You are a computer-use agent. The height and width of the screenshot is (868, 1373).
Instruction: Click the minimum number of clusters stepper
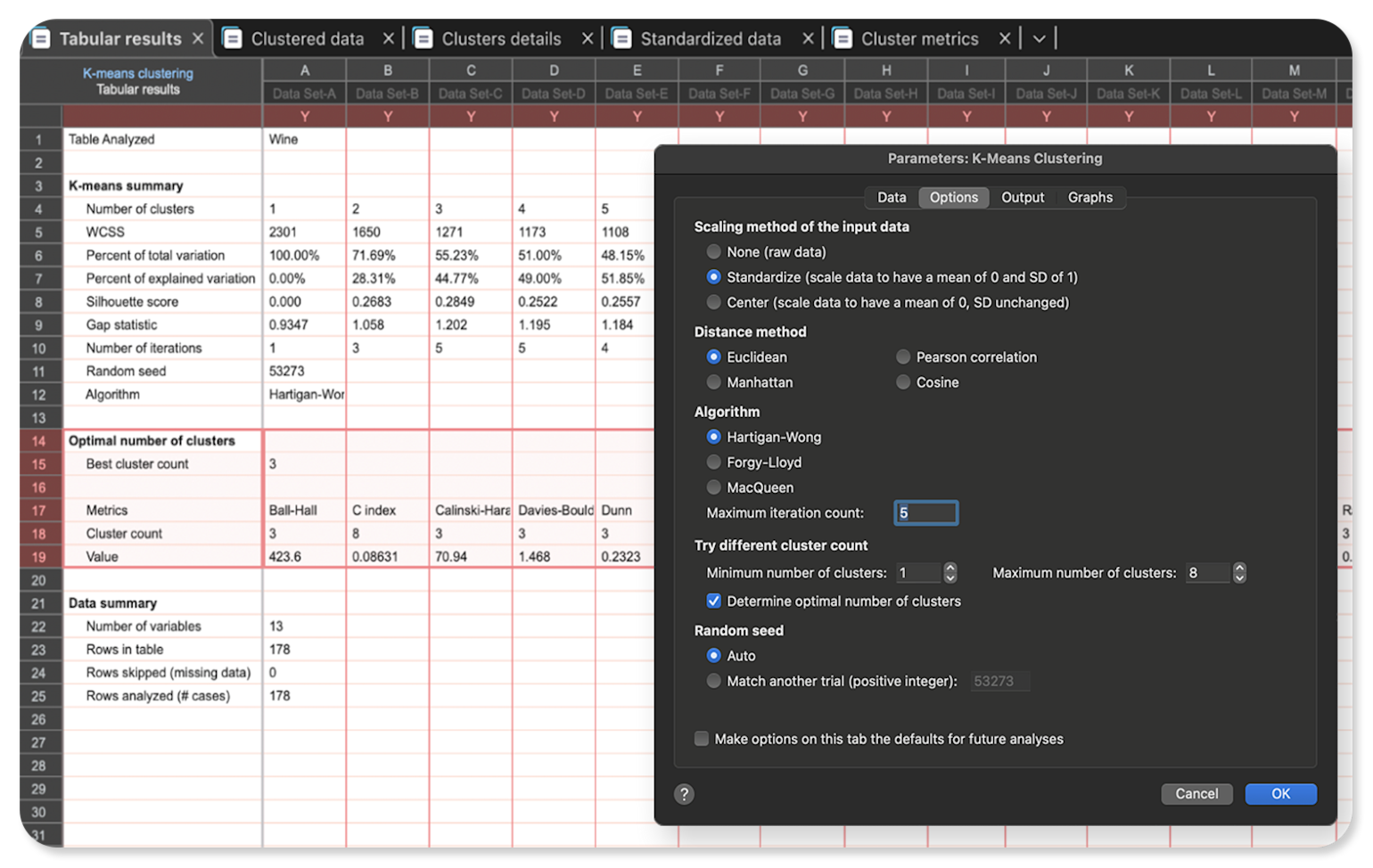point(950,573)
